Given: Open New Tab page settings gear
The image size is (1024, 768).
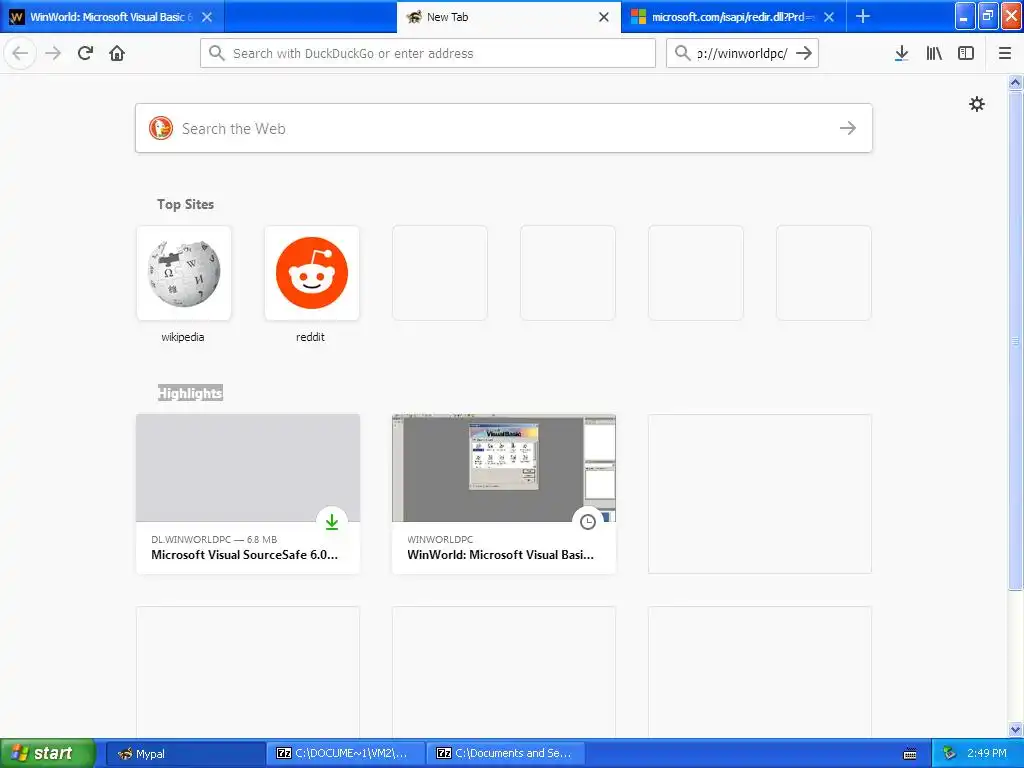Looking at the screenshot, I should click(x=976, y=104).
